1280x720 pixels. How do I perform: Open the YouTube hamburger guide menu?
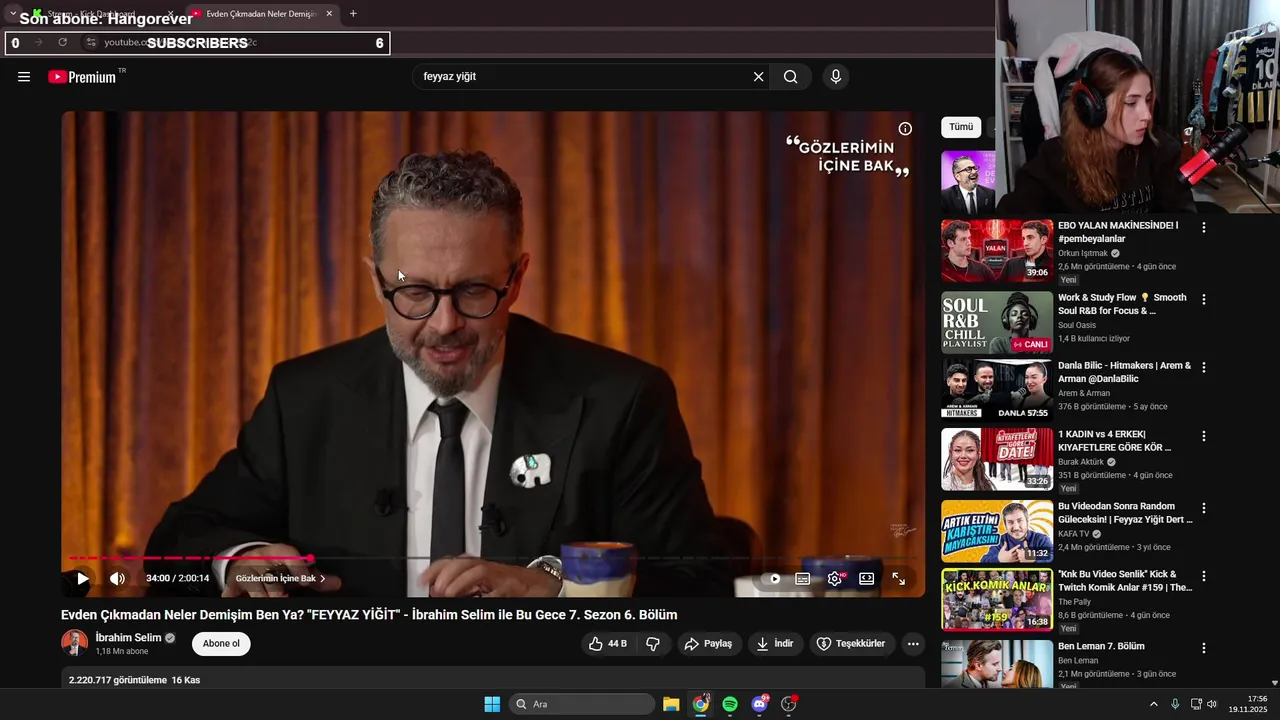[24, 77]
